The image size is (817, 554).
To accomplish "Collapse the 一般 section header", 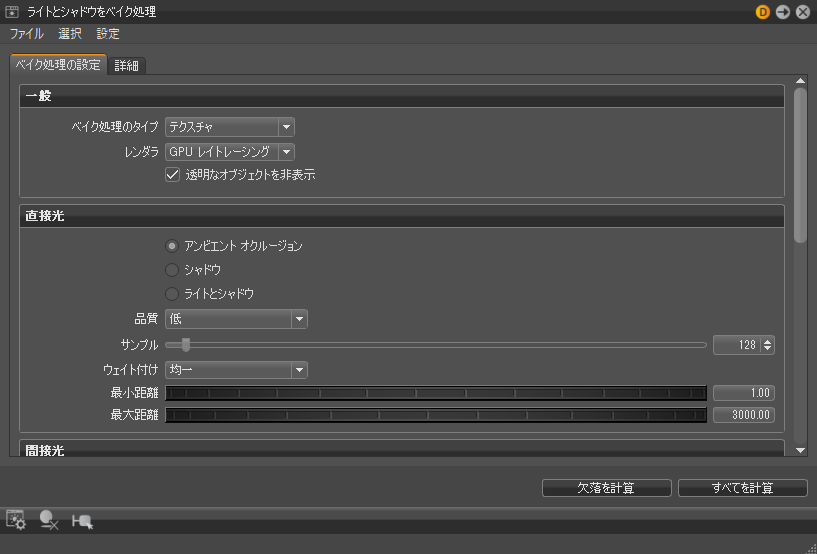I will click(402, 96).
